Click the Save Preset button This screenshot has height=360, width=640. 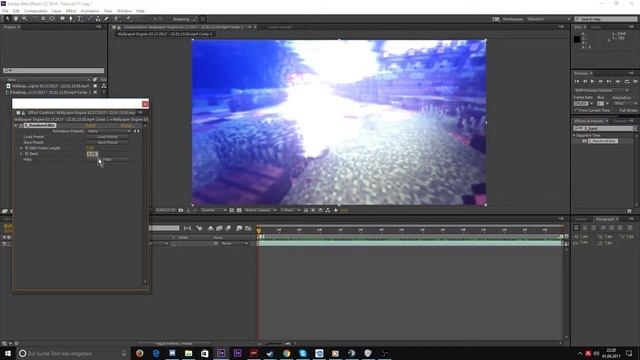click(x=107, y=142)
